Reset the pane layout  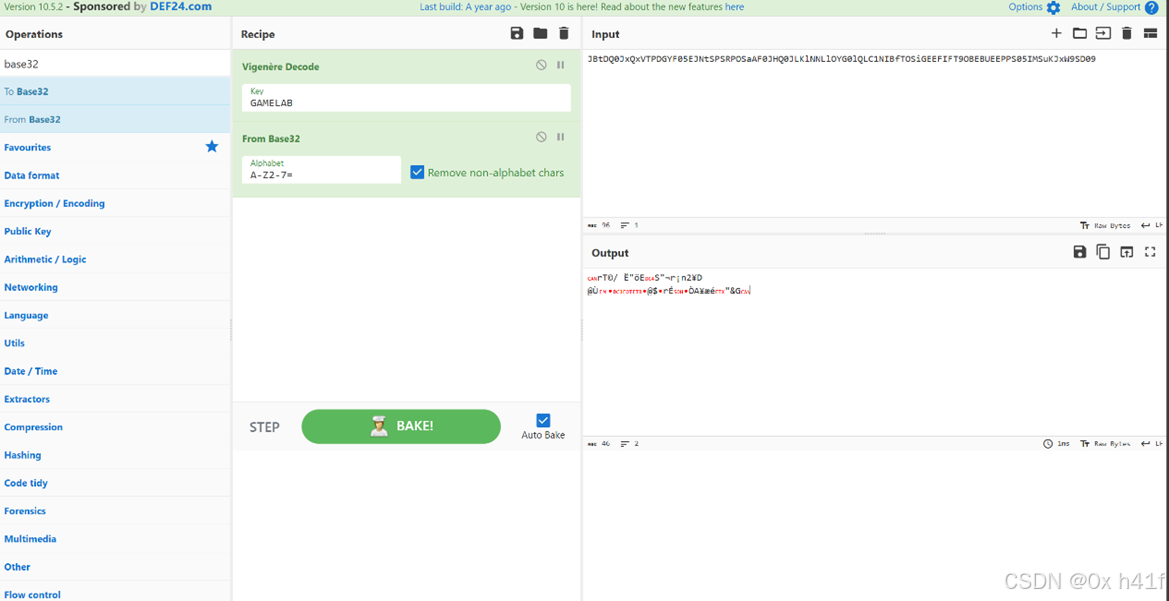pyautogui.click(x=1150, y=33)
